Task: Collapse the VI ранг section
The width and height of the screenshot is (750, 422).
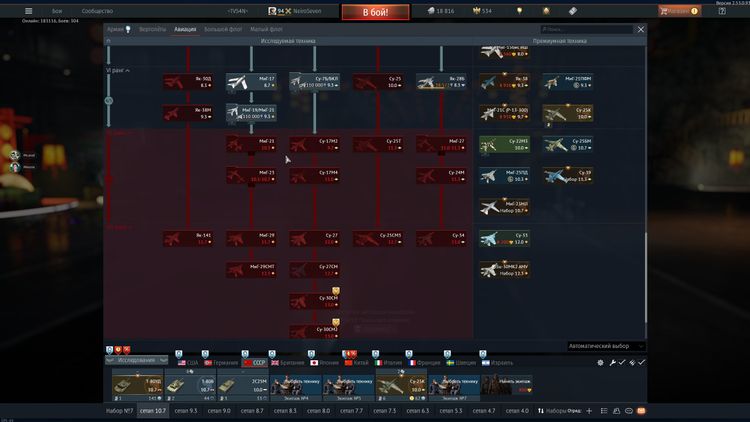Action: tap(119, 71)
